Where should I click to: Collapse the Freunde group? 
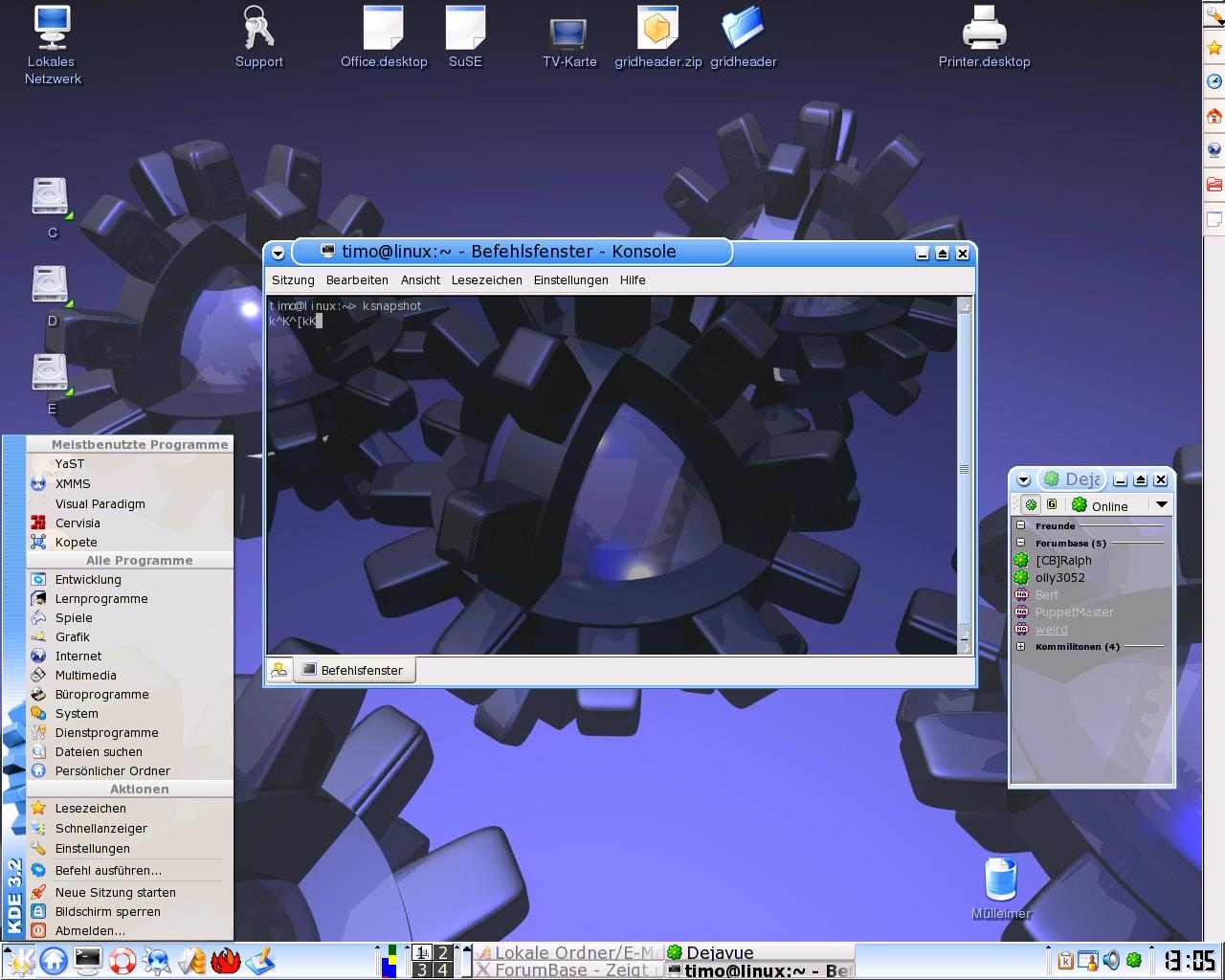1020,525
